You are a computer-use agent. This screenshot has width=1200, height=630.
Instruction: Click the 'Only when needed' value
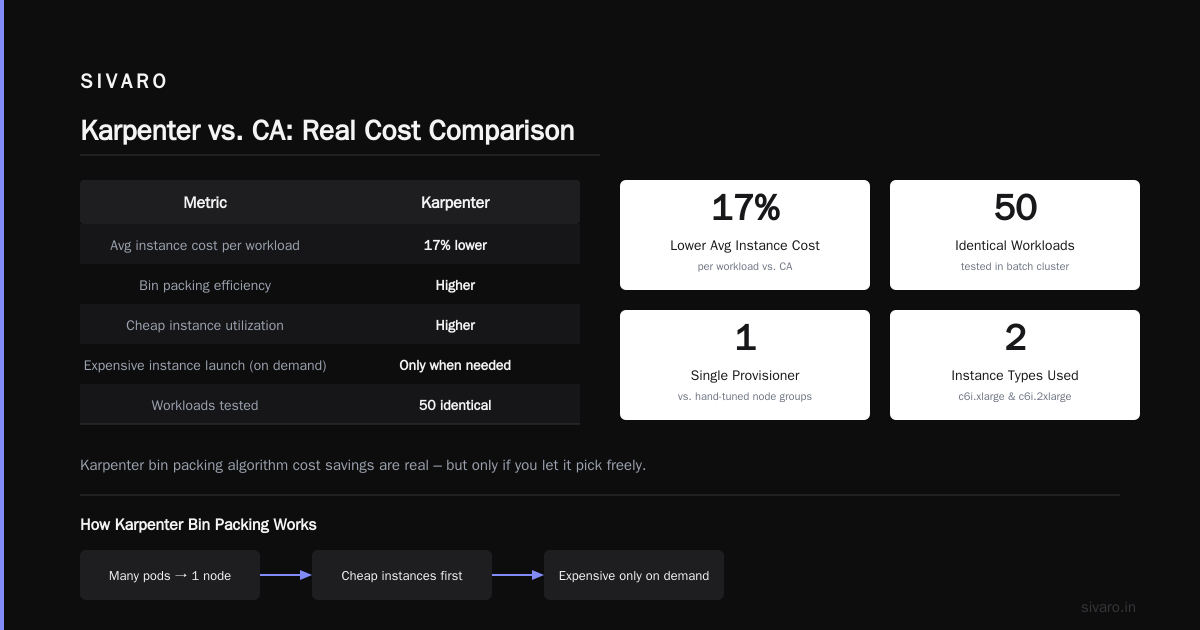[x=455, y=365]
